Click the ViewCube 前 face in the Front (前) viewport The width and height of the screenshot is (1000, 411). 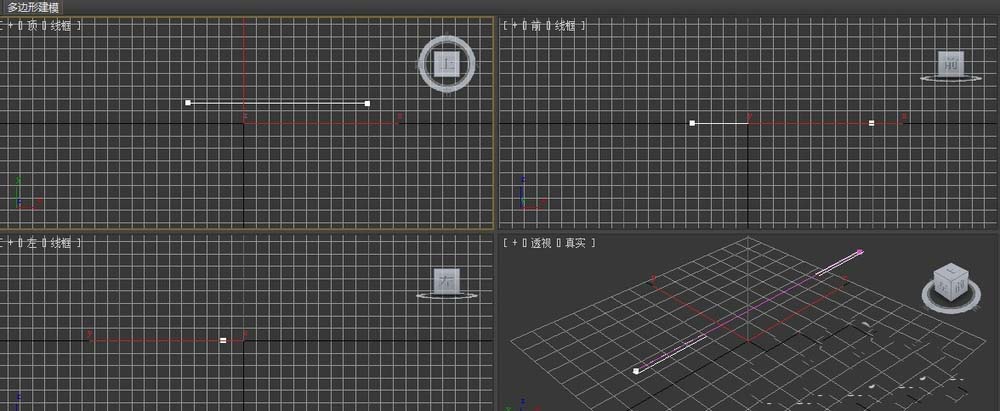tap(951, 64)
